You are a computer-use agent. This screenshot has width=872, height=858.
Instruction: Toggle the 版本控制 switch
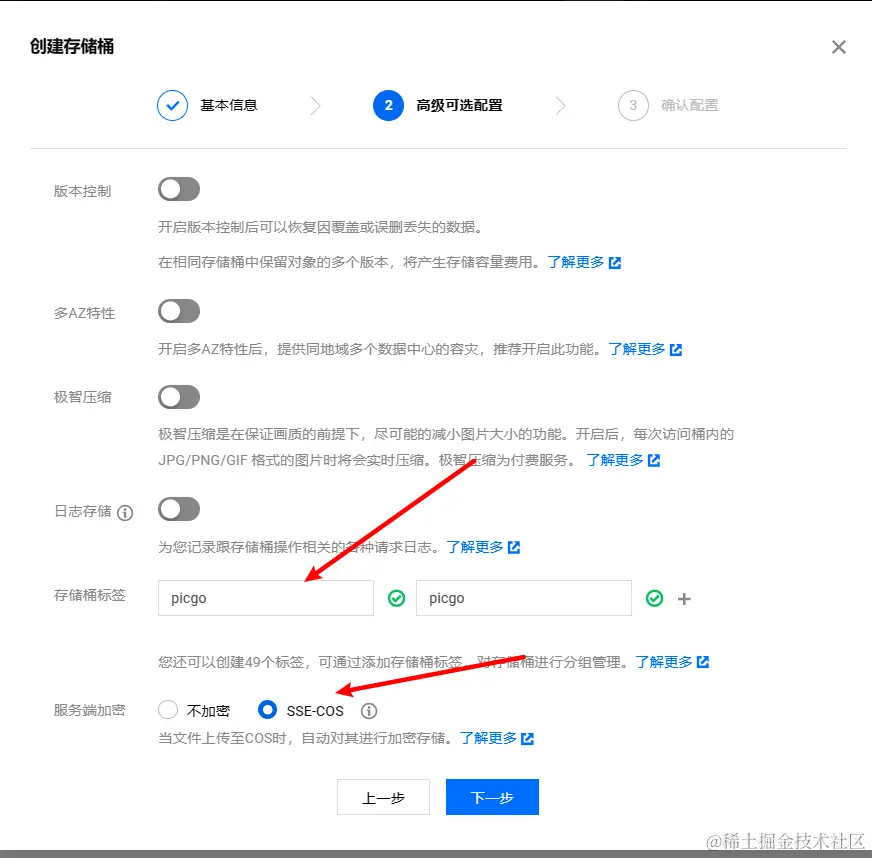coord(179,189)
